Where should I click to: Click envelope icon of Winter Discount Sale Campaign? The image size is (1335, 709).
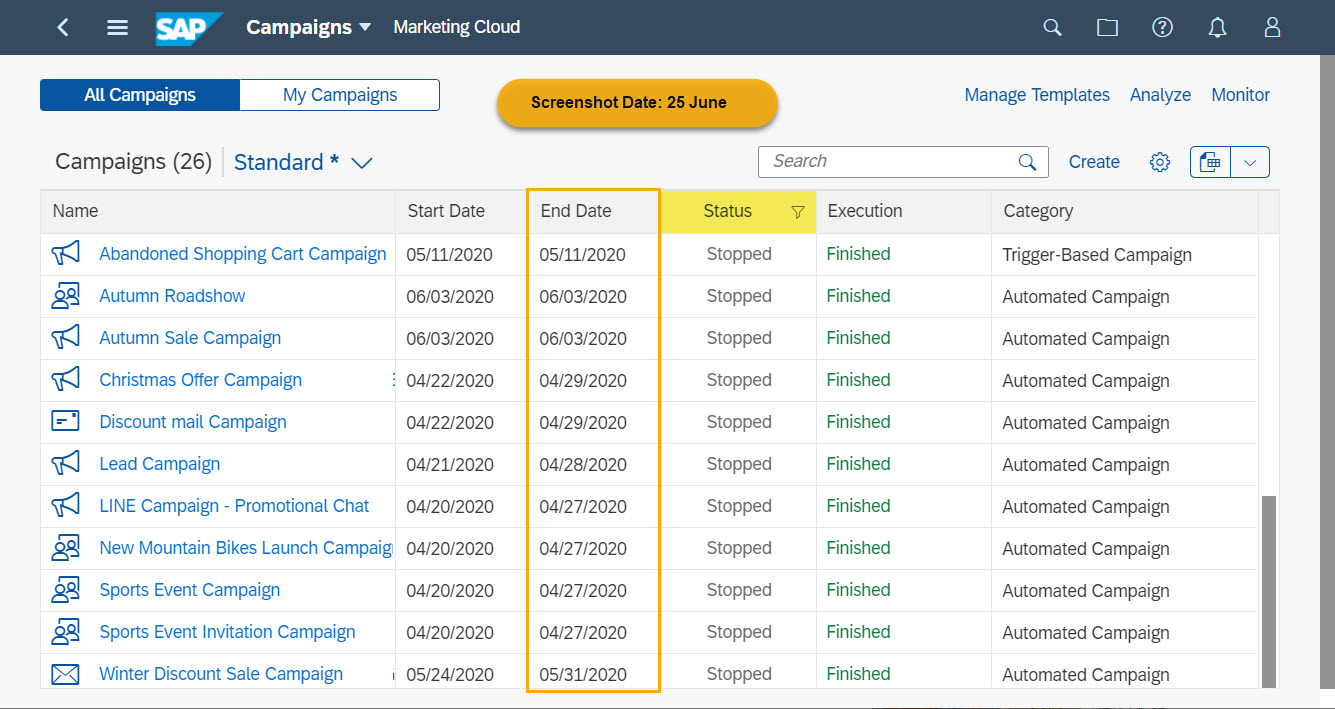pyautogui.click(x=65, y=674)
